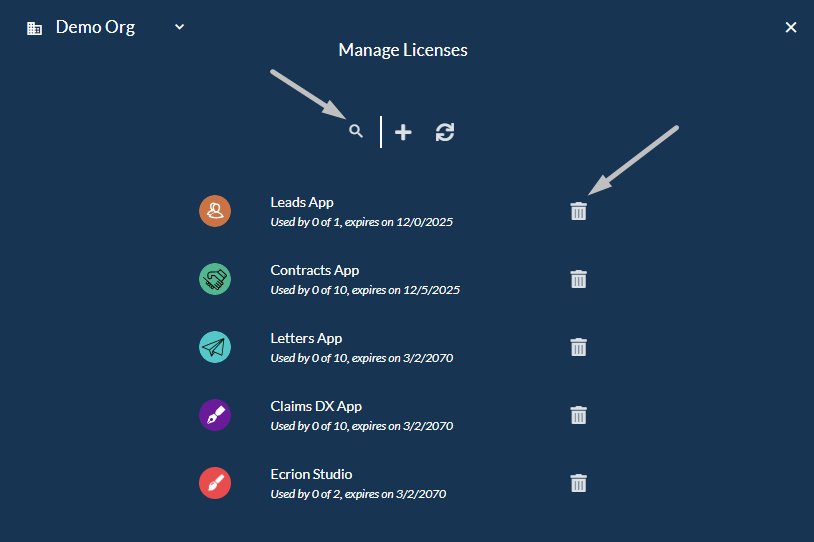Delete the Ecrion Studio license
Image resolution: width=814 pixels, height=542 pixels.
tap(578, 483)
